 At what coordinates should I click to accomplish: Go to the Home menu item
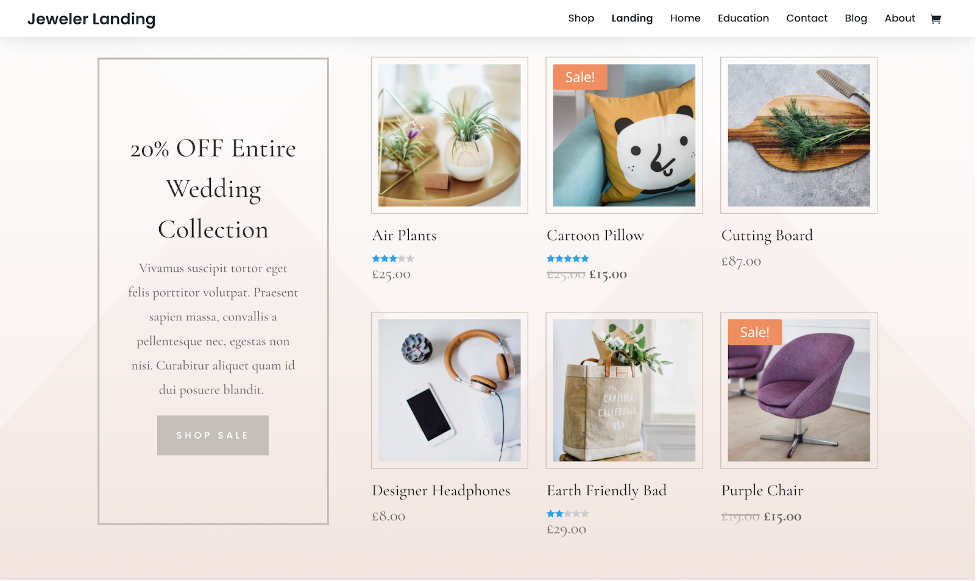(x=685, y=19)
